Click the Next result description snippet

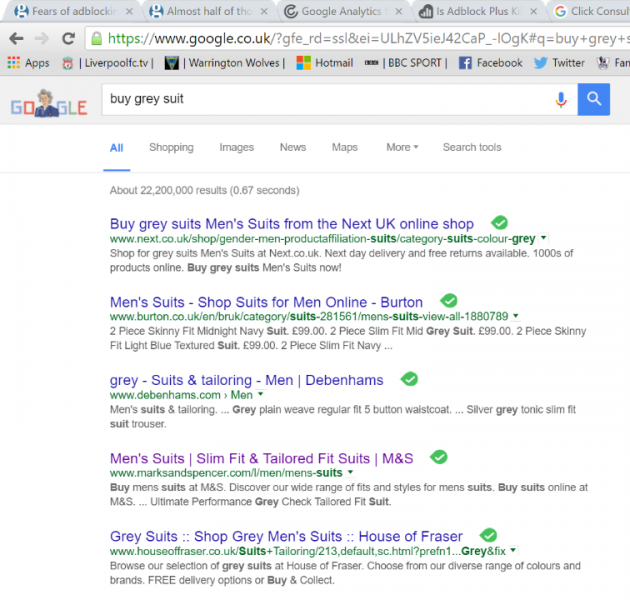342,260
